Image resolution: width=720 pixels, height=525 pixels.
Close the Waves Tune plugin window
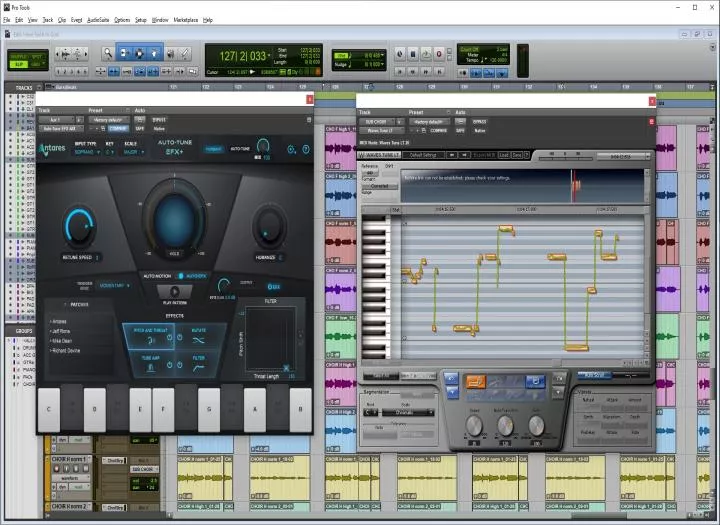(x=652, y=101)
